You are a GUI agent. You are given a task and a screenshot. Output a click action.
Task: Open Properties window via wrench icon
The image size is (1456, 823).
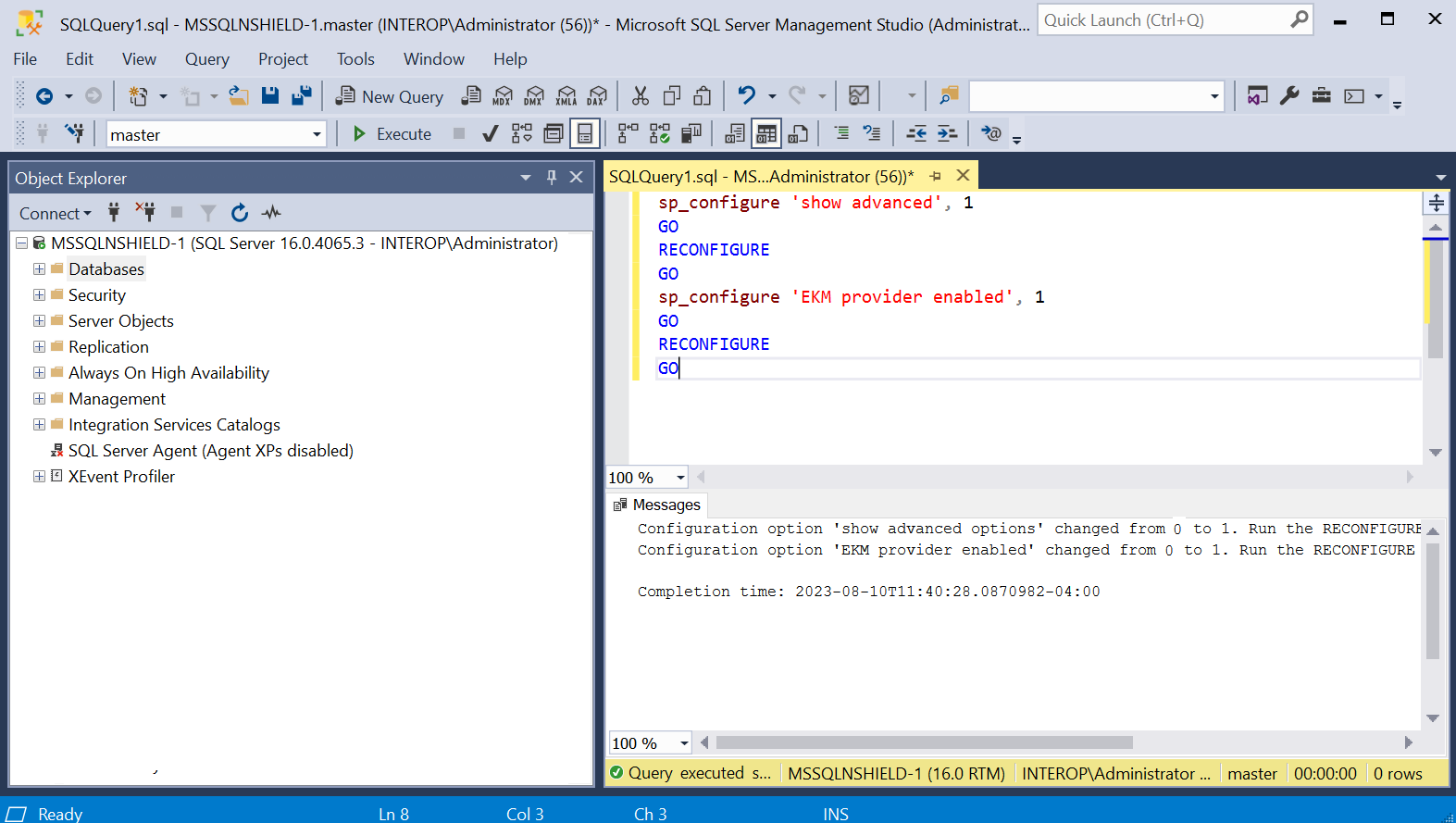(x=1289, y=95)
